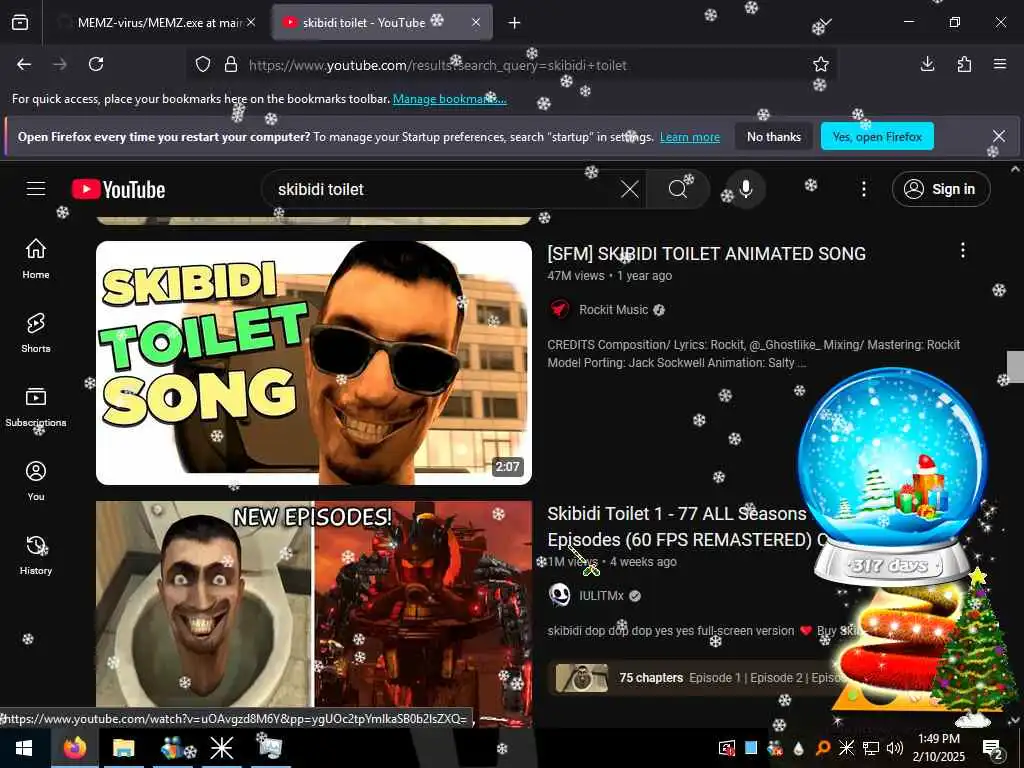Click the Skibidi Toilet Song video thumbnail

[313, 363]
